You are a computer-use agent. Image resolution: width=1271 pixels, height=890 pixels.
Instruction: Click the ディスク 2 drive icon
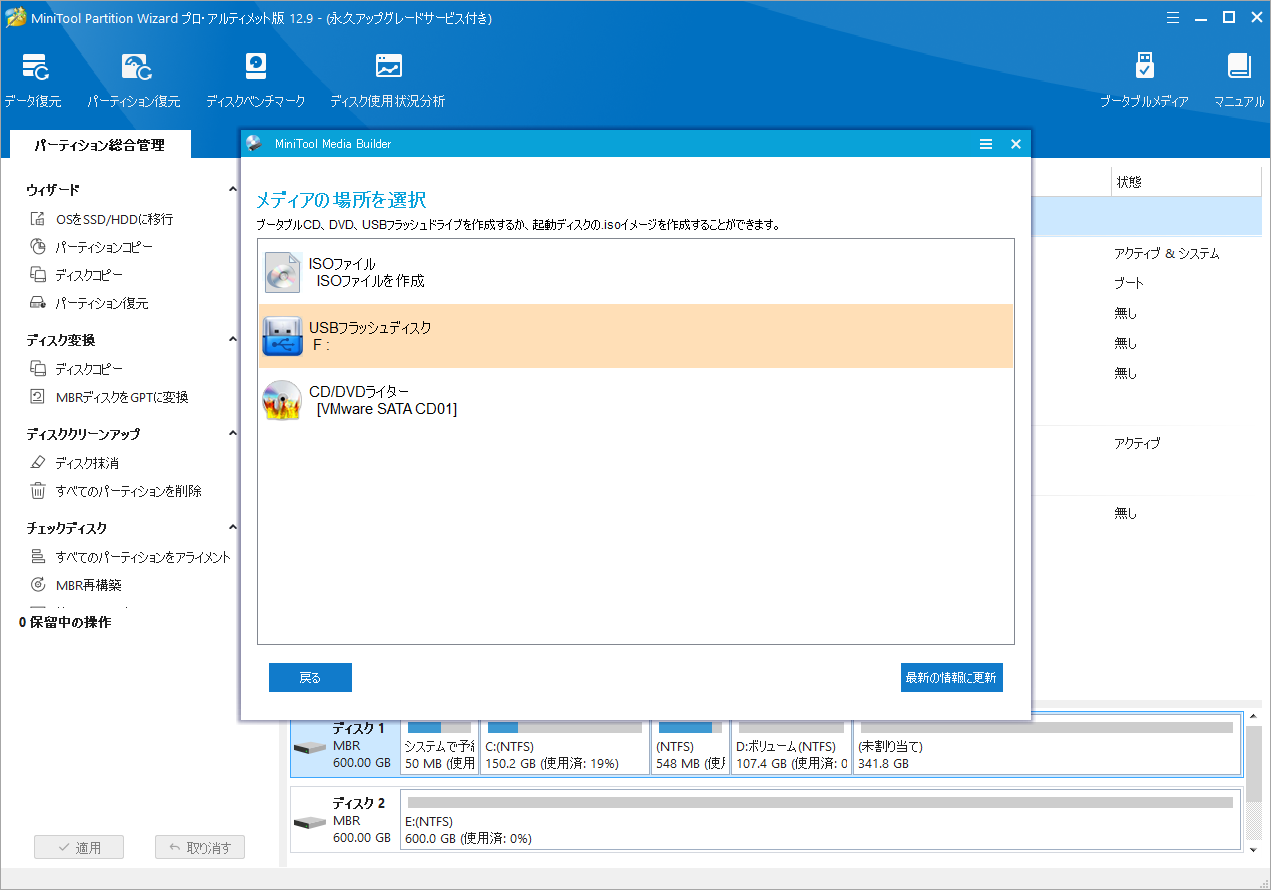pyautogui.click(x=310, y=822)
